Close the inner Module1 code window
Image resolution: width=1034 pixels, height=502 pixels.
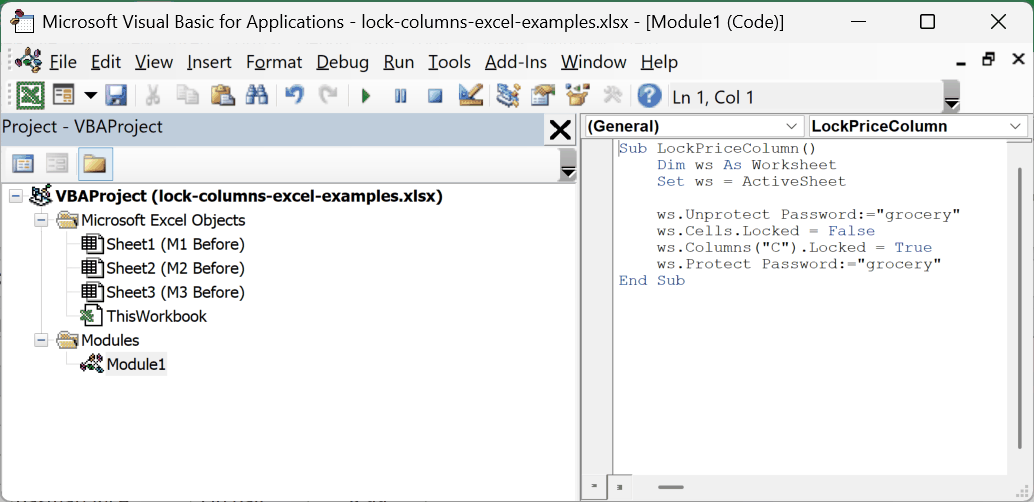(1018, 59)
